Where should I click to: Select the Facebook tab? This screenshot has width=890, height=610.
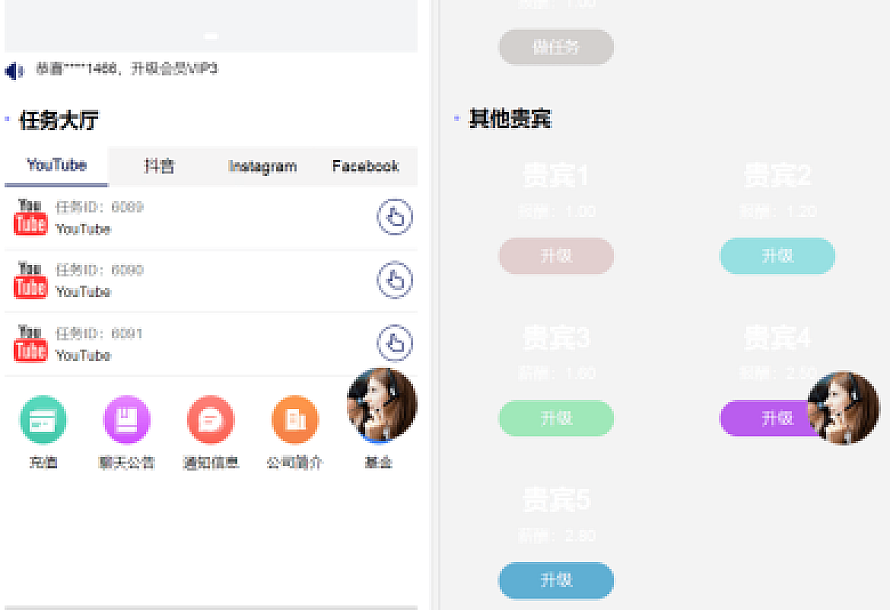point(365,166)
